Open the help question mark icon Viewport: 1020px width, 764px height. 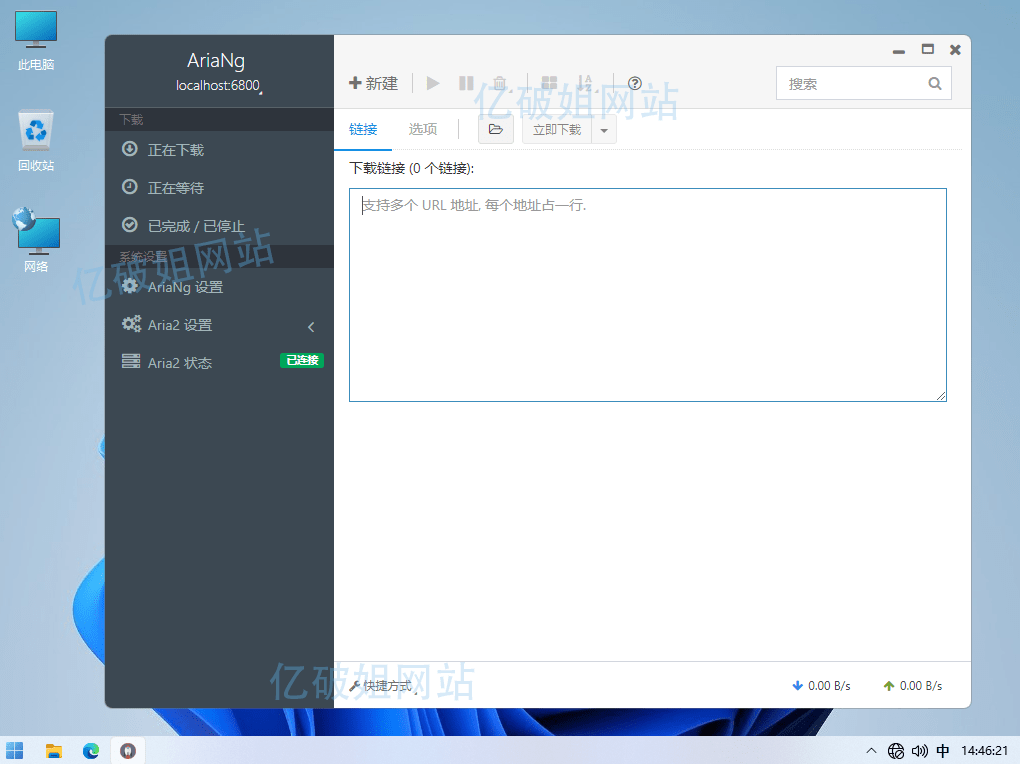pyautogui.click(x=634, y=84)
